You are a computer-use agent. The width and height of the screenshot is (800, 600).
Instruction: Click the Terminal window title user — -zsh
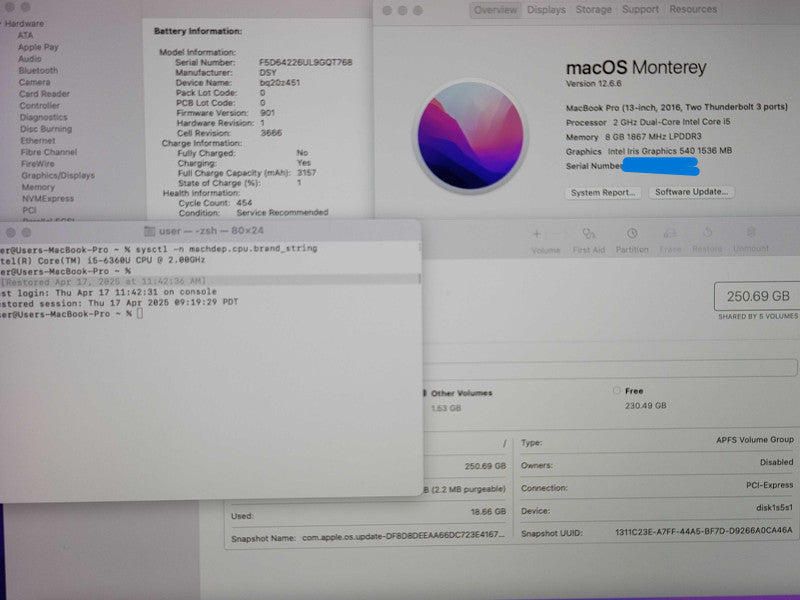click(x=211, y=231)
